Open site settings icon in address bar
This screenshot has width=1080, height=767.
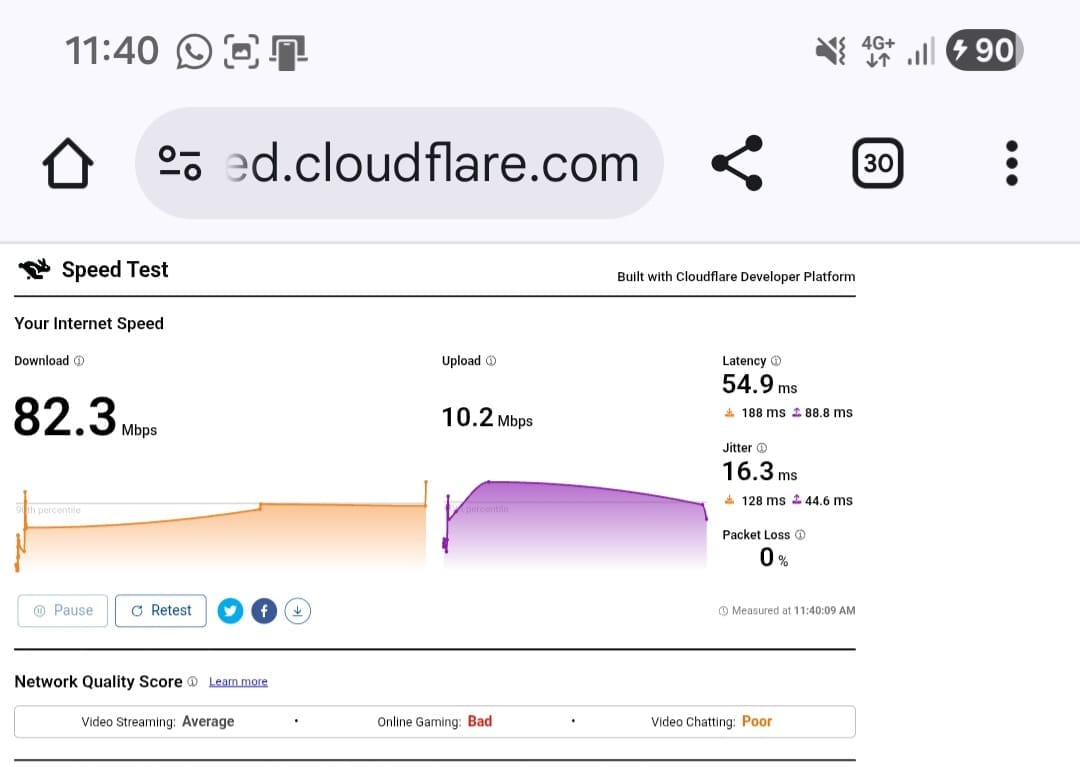click(180, 163)
